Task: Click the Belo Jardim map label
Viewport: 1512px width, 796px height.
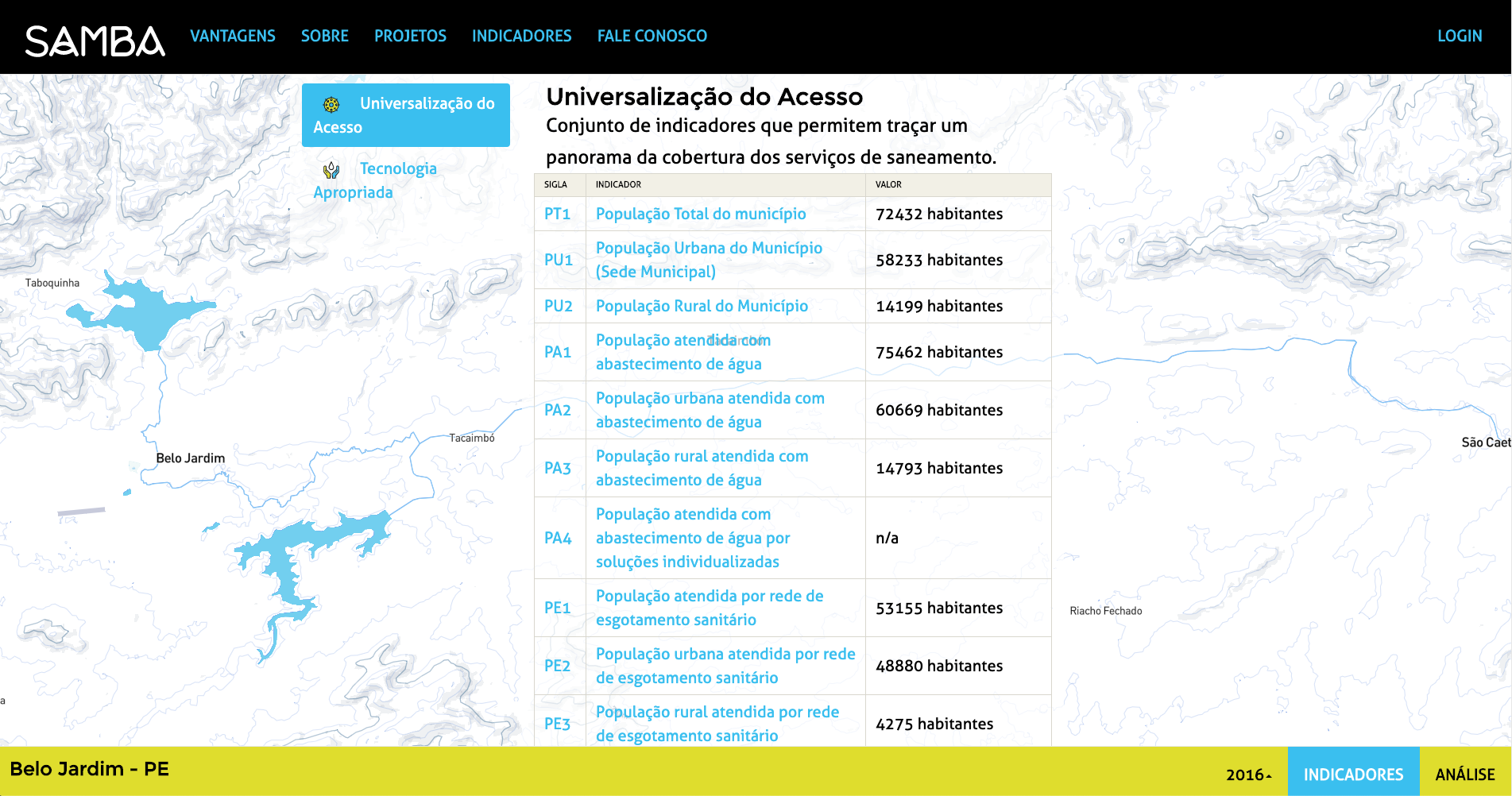Action: (x=190, y=458)
